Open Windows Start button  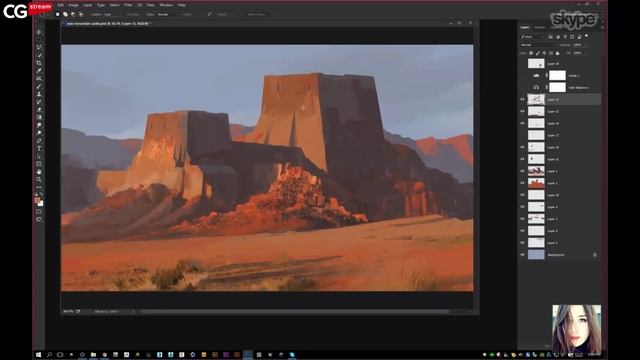(x=38, y=355)
